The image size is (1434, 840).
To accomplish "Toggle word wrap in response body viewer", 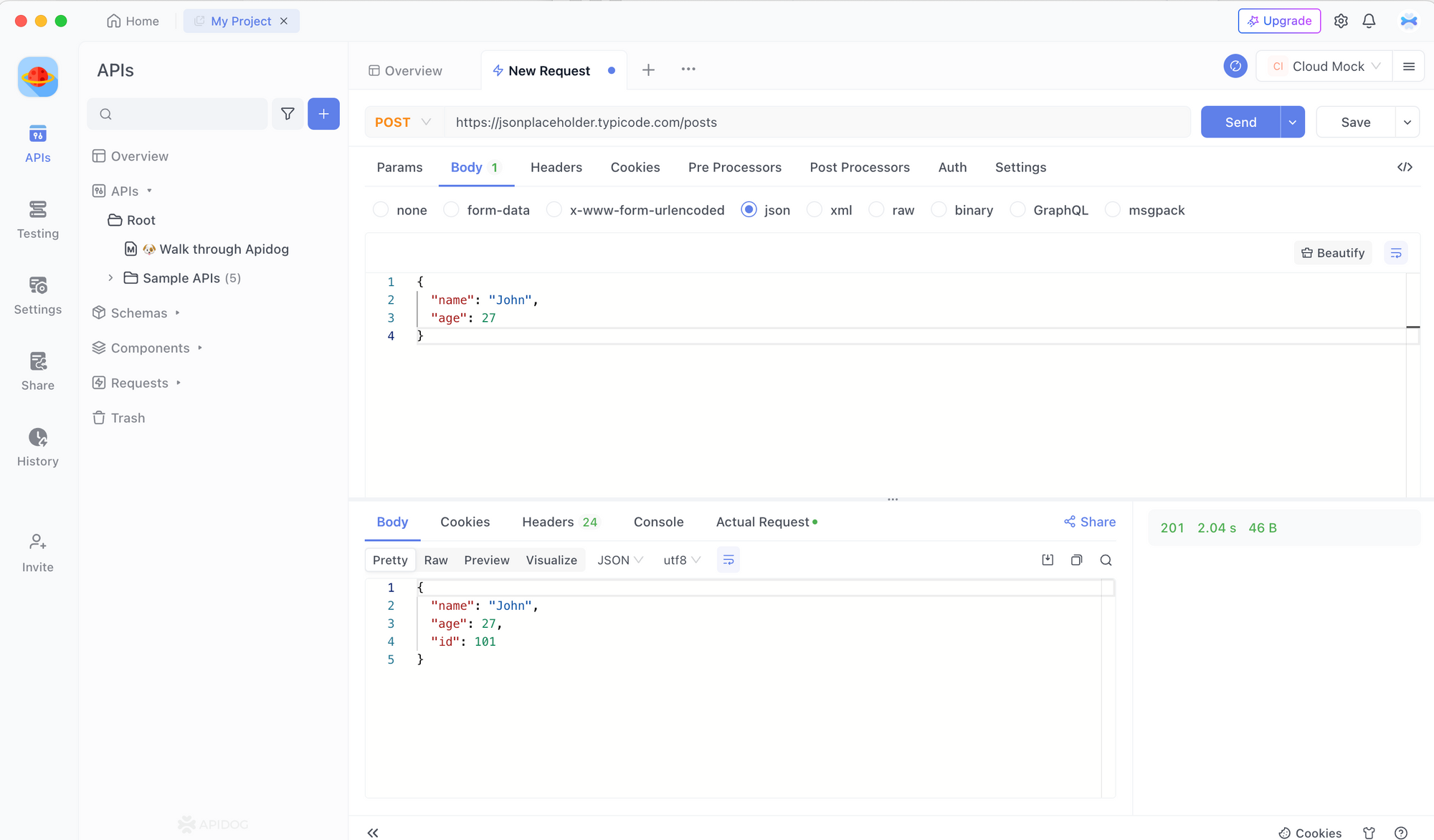I will pos(728,560).
